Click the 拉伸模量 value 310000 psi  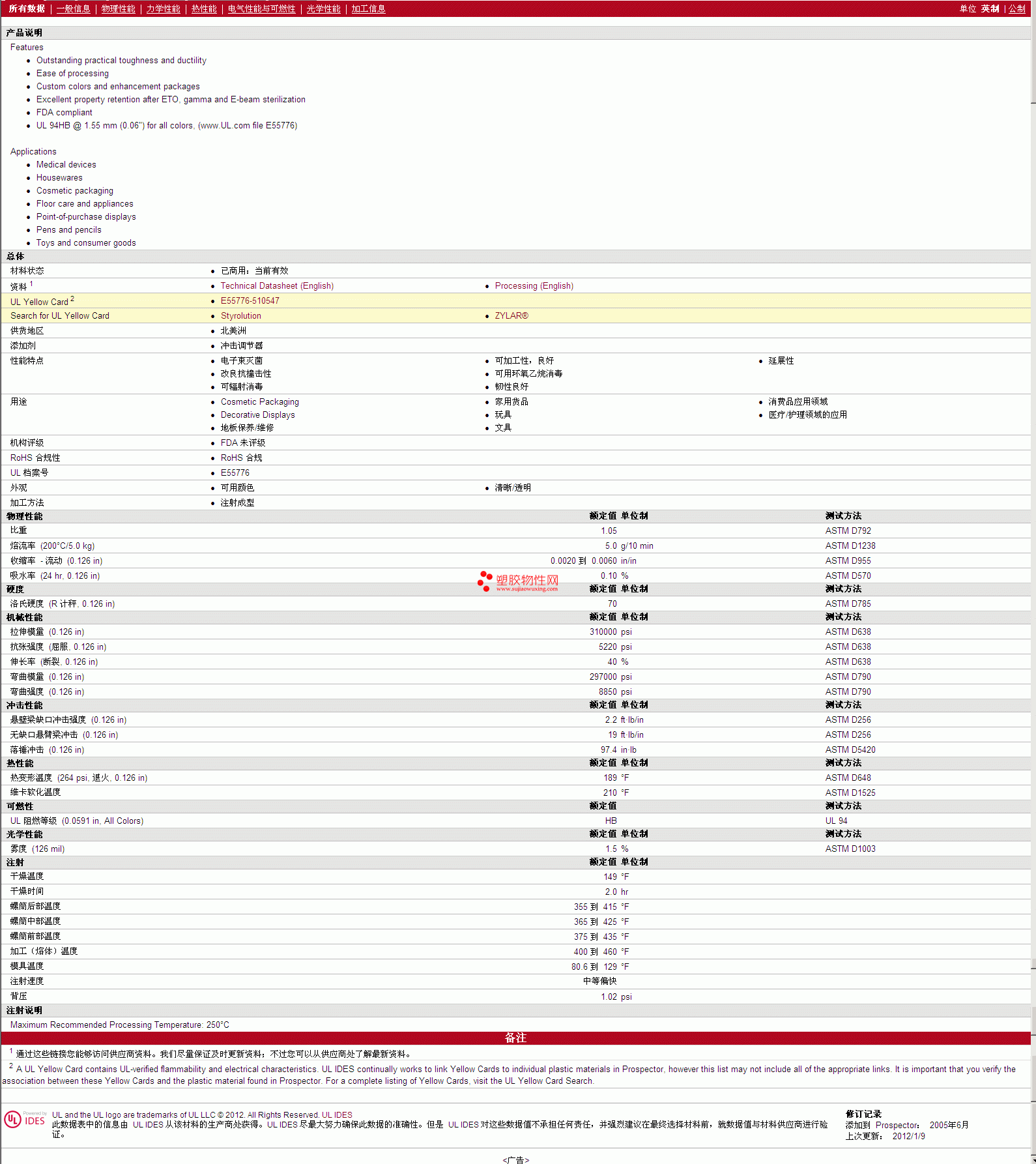[x=611, y=632]
